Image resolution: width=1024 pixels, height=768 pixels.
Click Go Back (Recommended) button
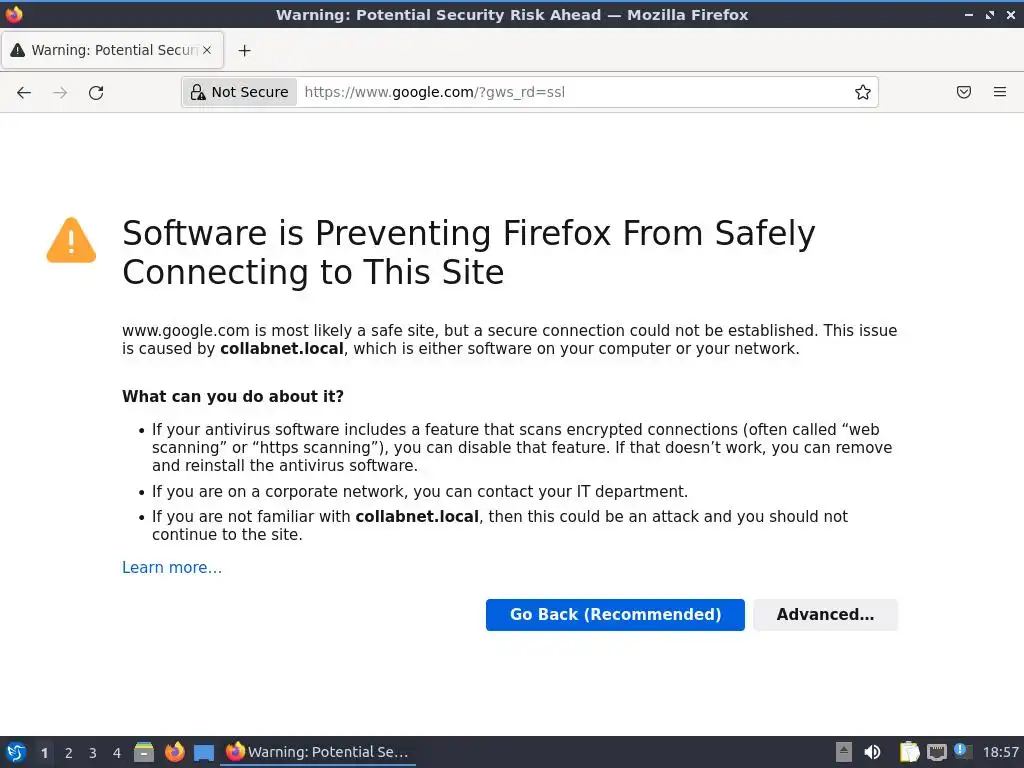click(615, 615)
